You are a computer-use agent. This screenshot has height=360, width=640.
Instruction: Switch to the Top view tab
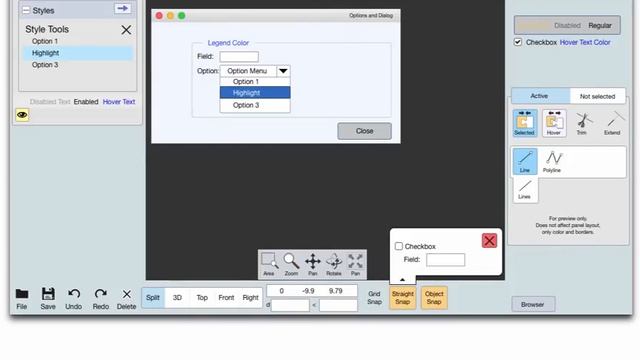(202, 298)
